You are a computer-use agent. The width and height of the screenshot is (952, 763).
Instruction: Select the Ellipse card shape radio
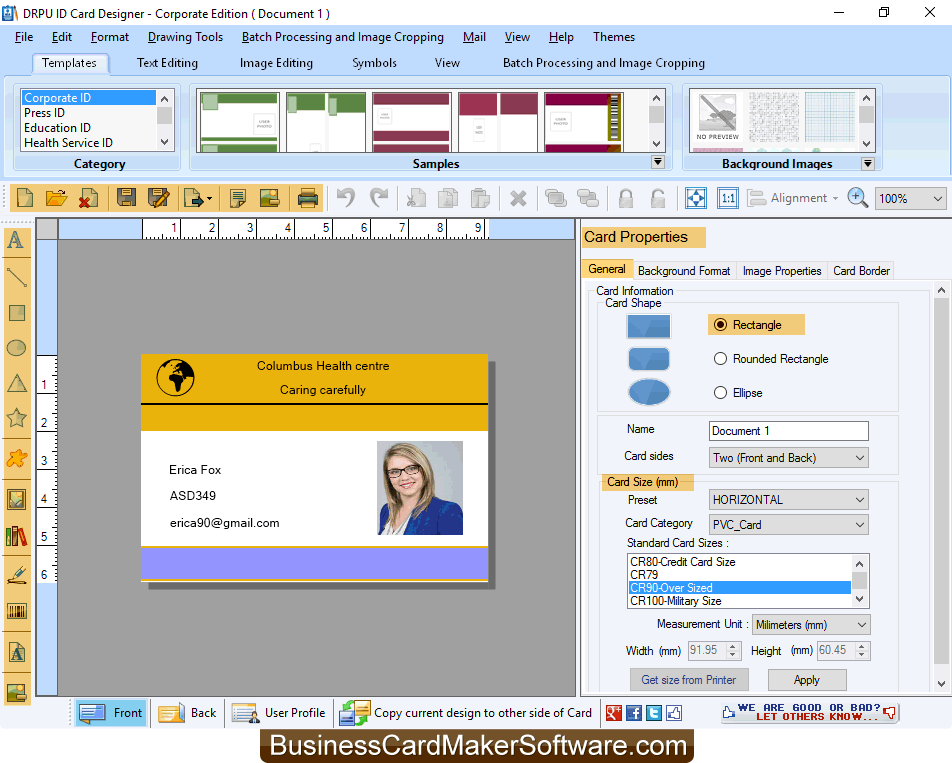(720, 393)
